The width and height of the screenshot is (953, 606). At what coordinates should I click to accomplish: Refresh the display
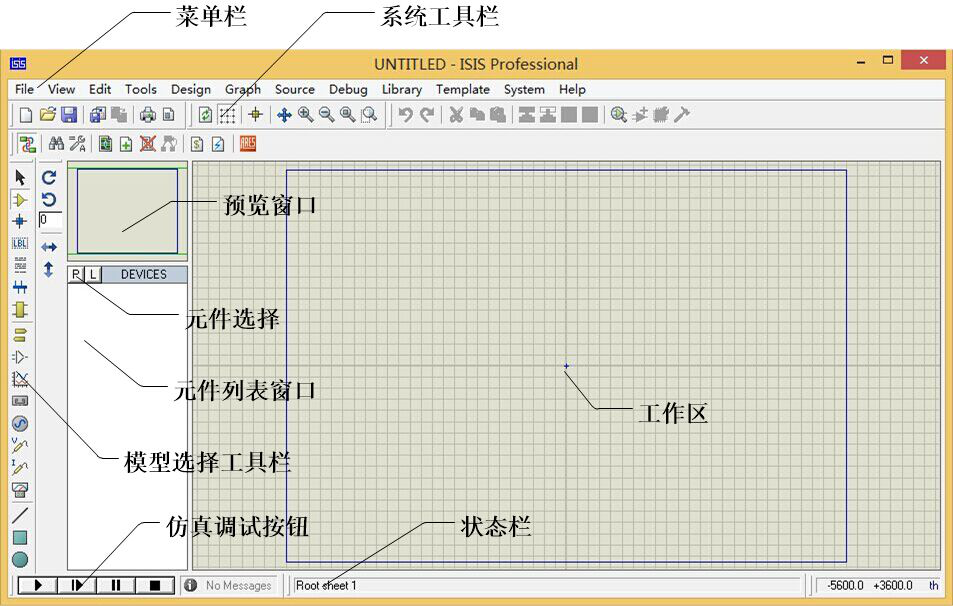205,114
